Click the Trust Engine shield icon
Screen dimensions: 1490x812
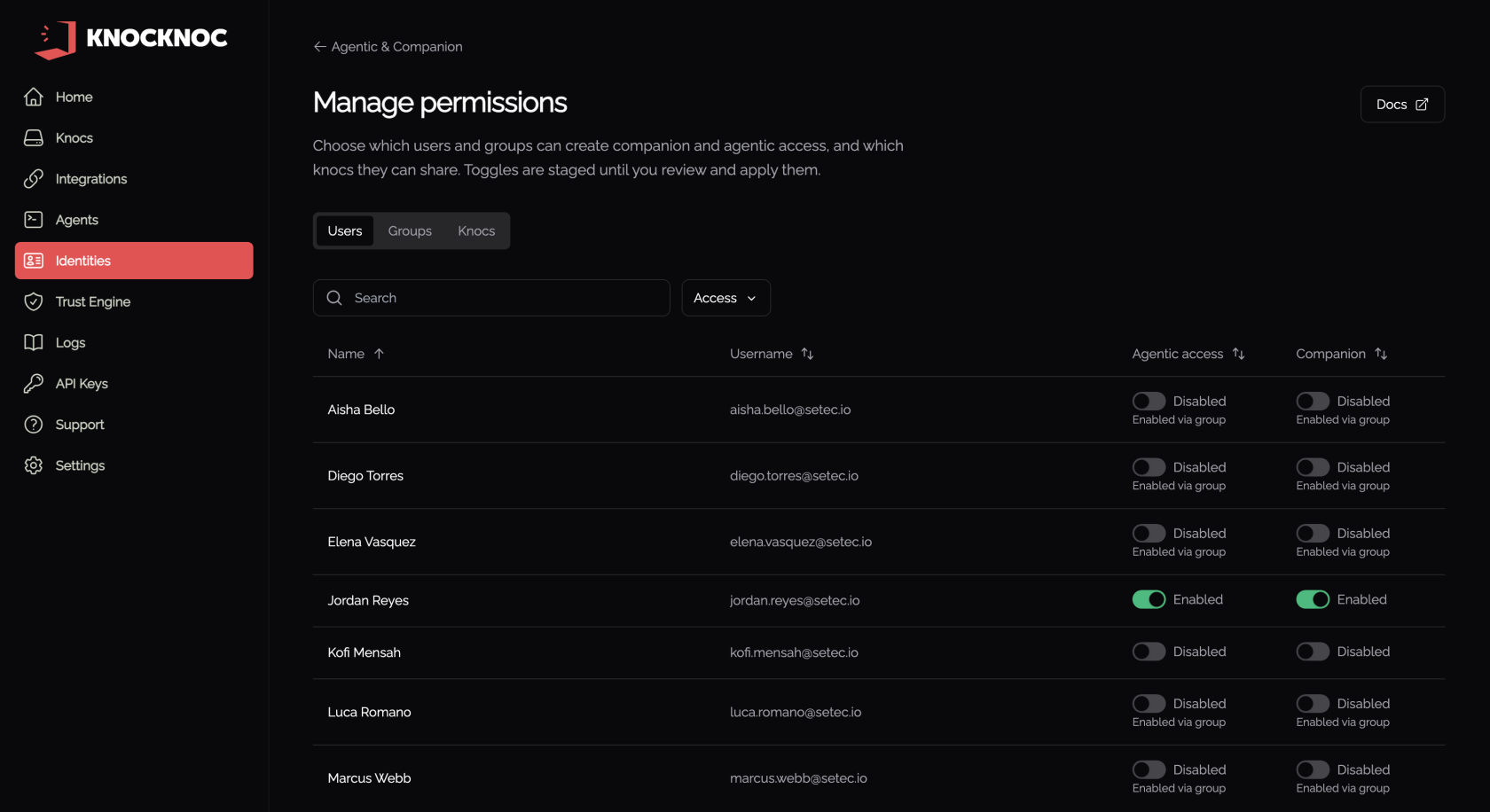click(x=34, y=301)
